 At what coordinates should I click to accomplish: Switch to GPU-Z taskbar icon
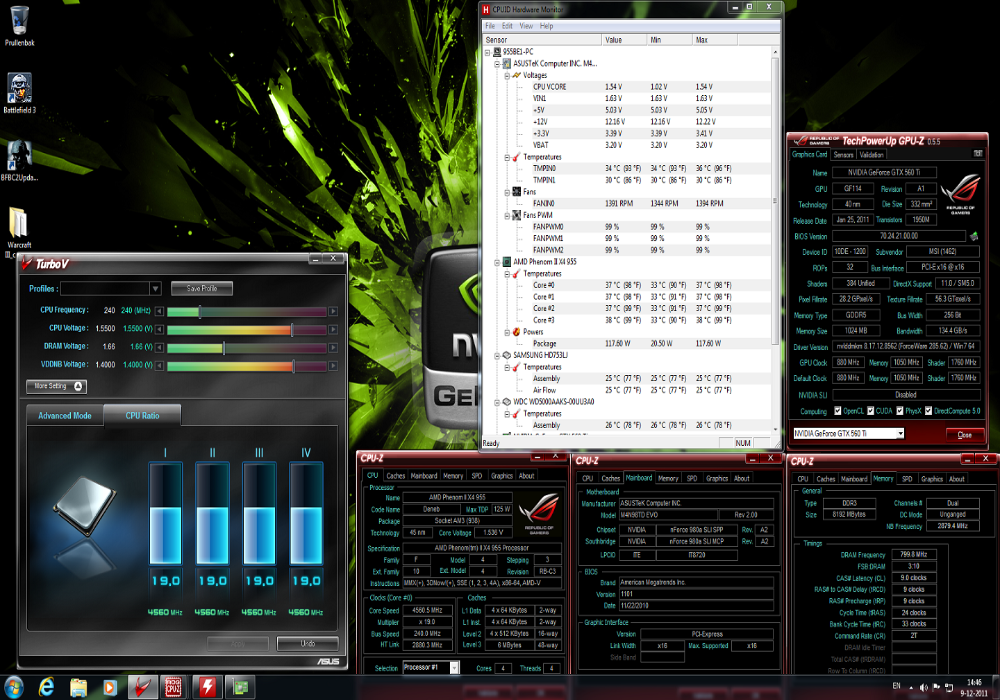(240, 687)
